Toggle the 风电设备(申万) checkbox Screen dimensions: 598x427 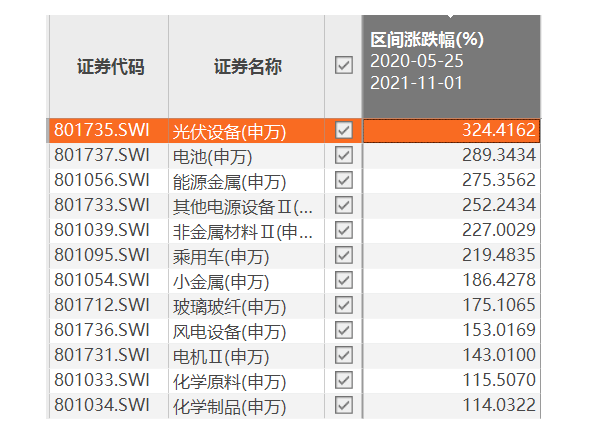point(344,330)
